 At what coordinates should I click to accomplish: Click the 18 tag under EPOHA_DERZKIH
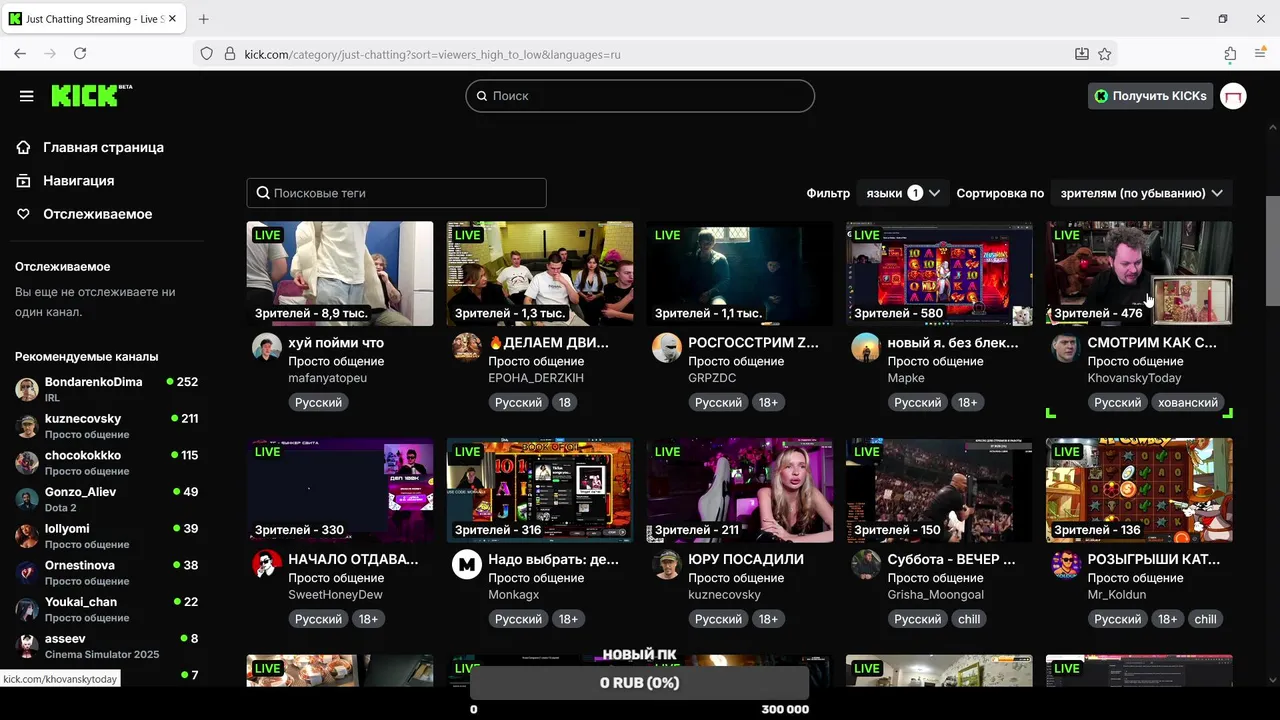tap(565, 402)
